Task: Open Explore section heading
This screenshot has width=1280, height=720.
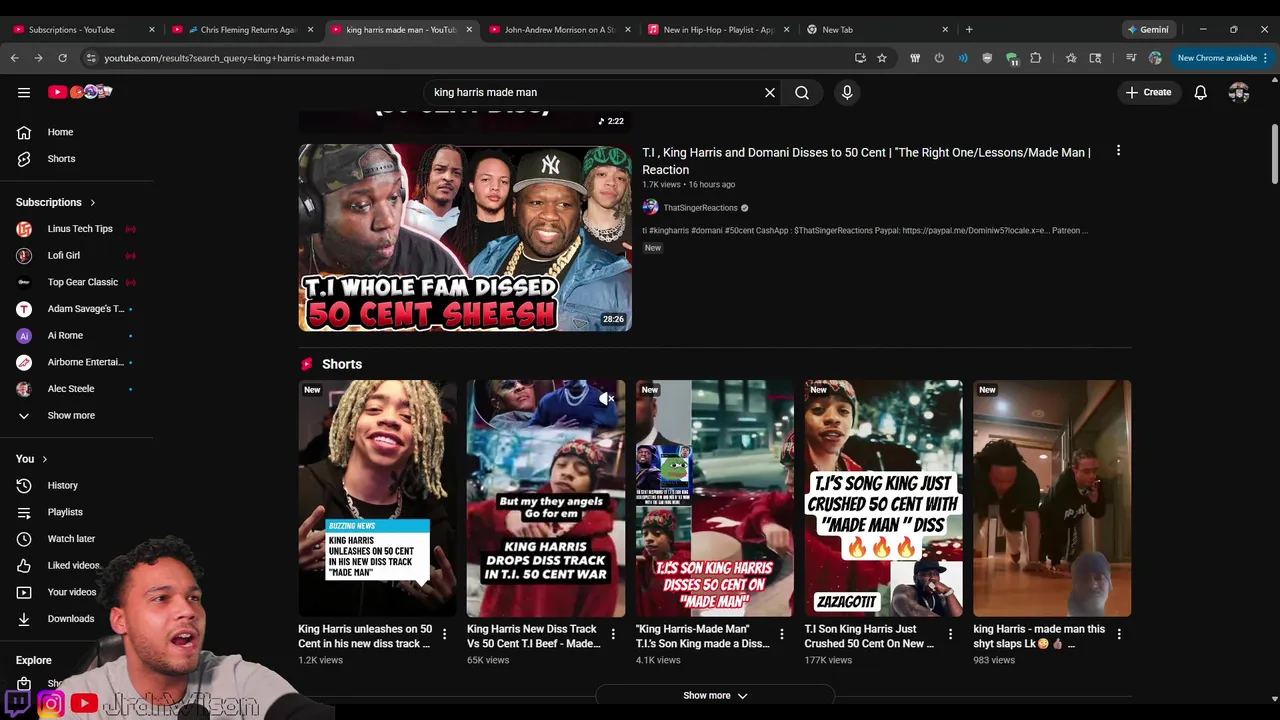Action: (x=34, y=660)
